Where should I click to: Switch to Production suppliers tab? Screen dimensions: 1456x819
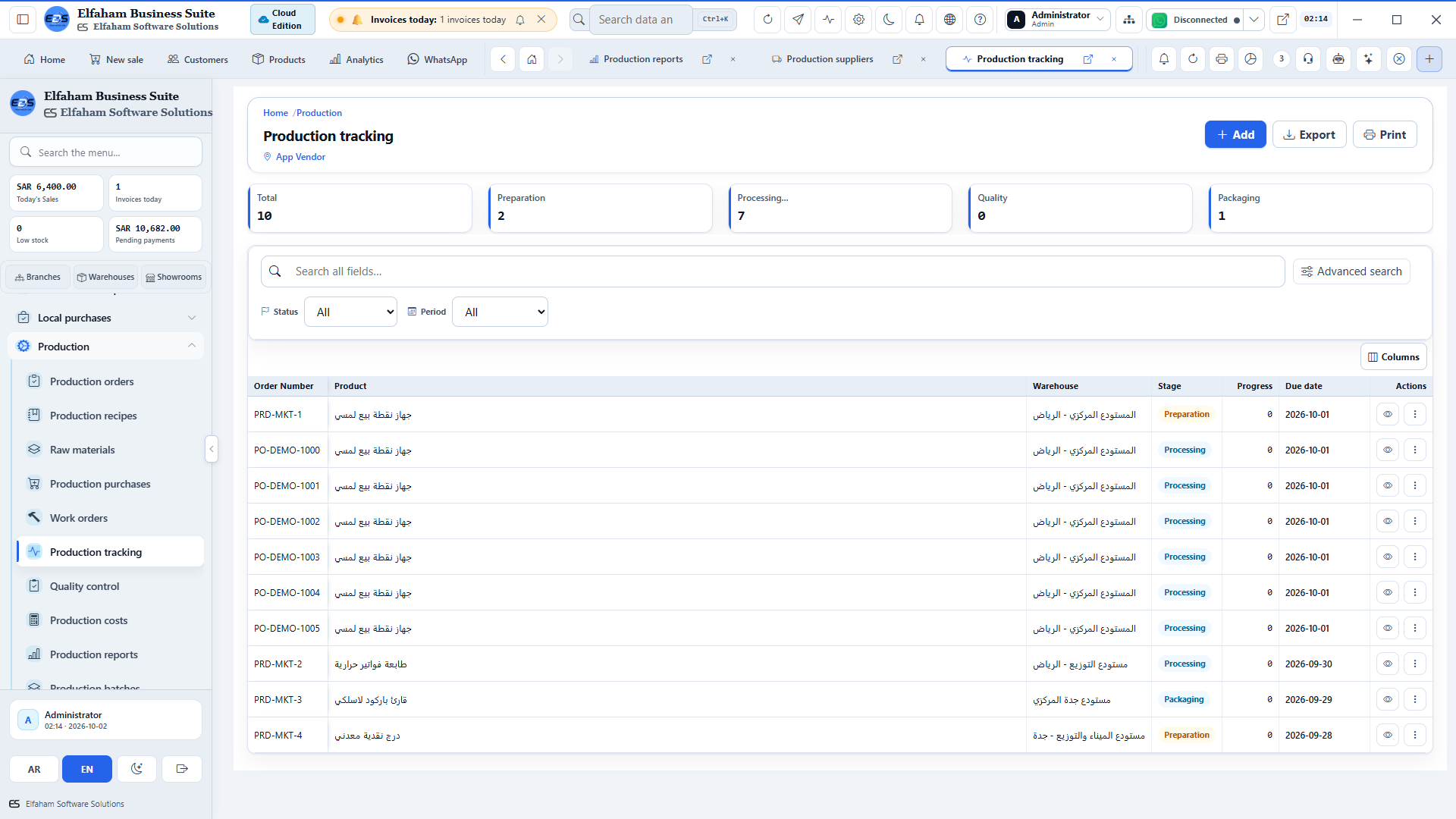click(829, 59)
